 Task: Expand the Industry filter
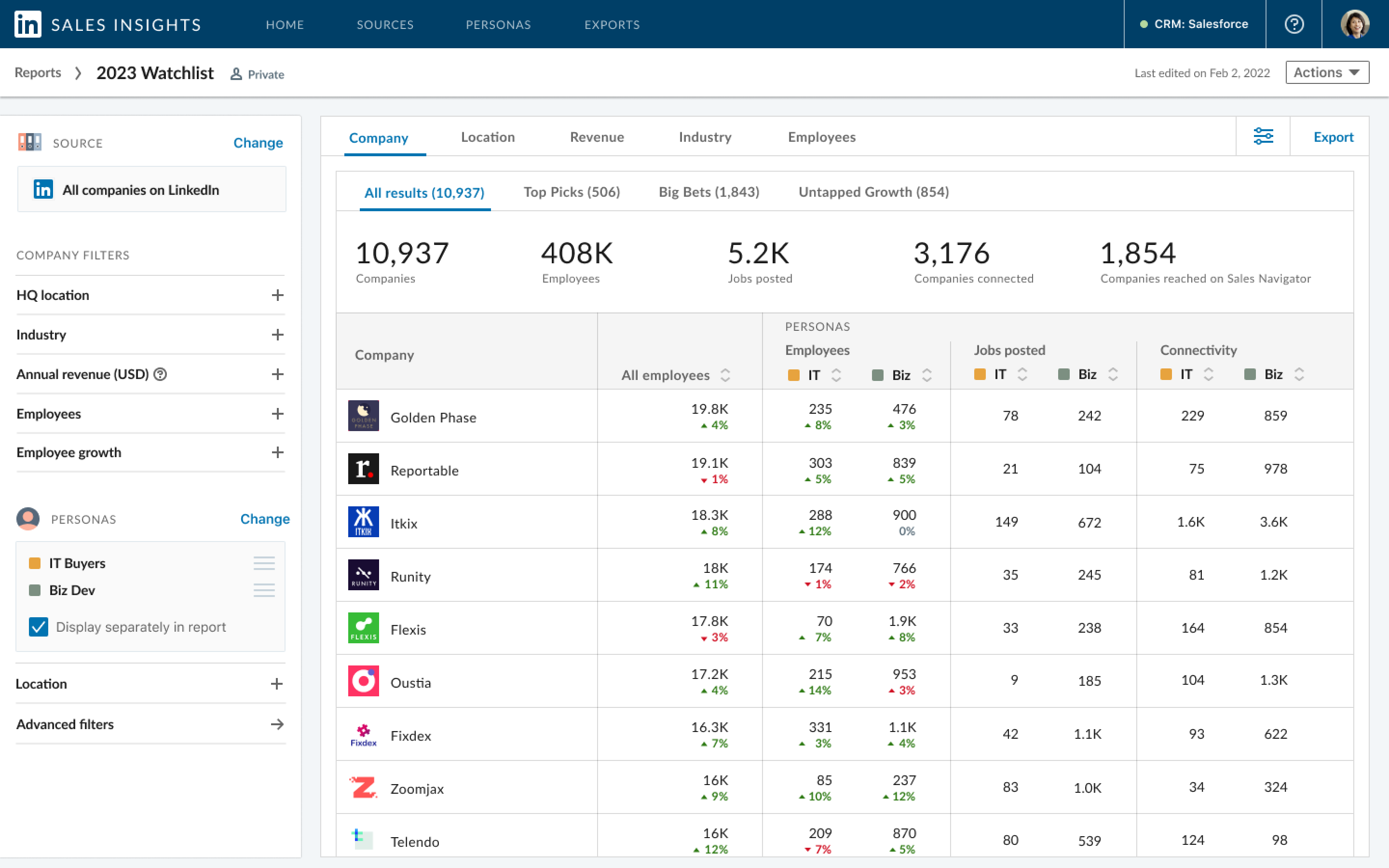tap(277, 335)
